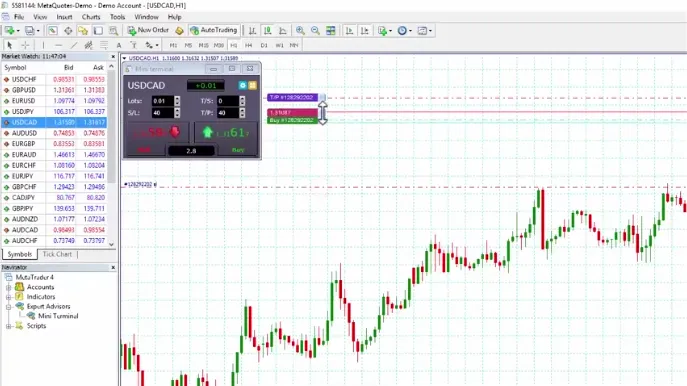
Task: Select the Fibonacci retracement tool
Action: click(104, 45)
